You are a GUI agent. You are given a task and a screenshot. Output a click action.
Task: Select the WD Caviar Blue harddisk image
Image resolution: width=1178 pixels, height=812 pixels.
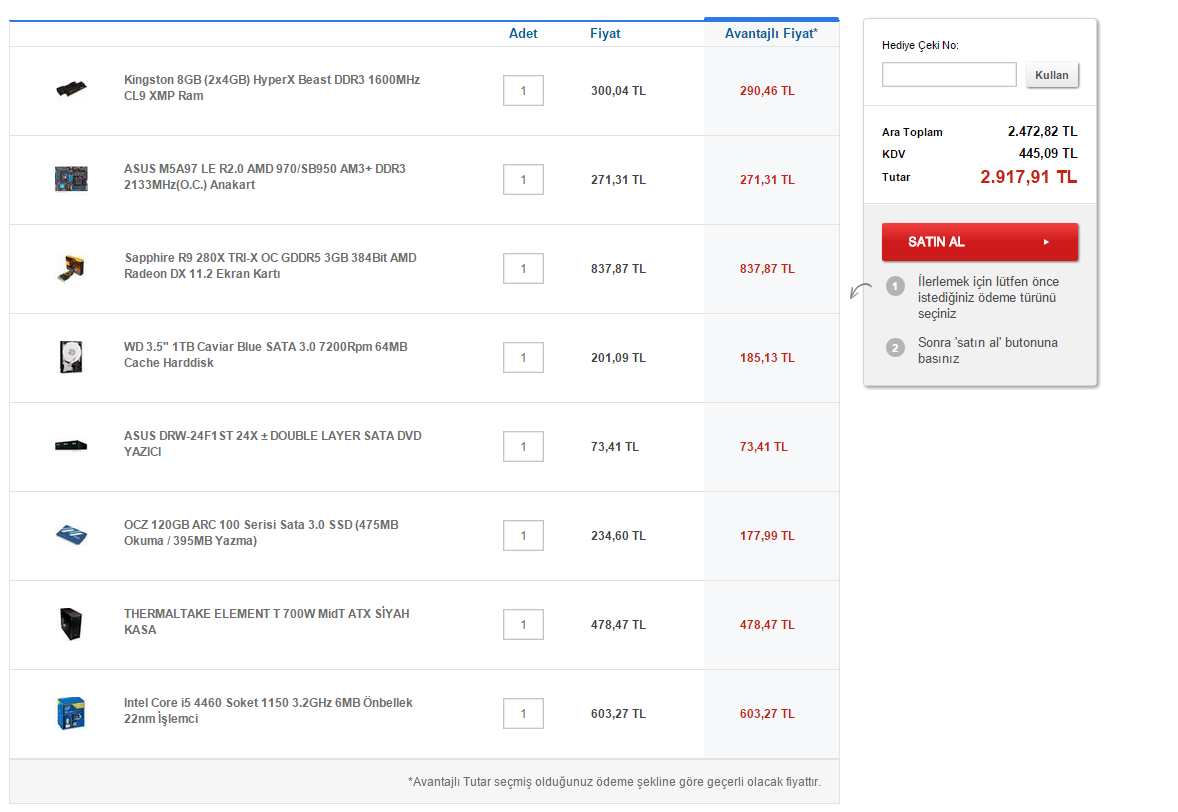pyautogui.click(x=71, y=357)
